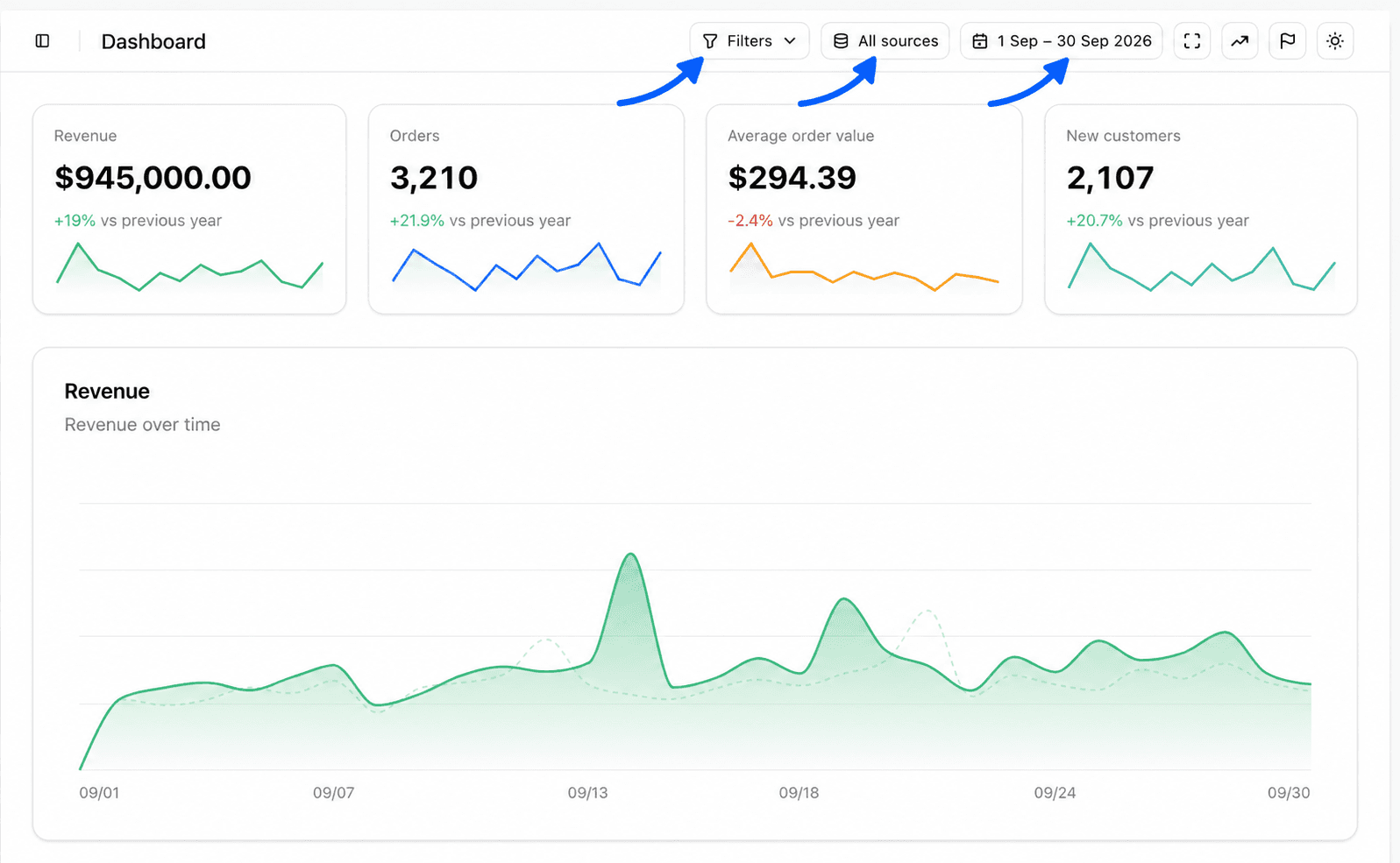Image resolution: width=1400 pixels, height=863 pixels.
Task: Click the Revenue label above $945,000.00
Action: coord(85,136)
